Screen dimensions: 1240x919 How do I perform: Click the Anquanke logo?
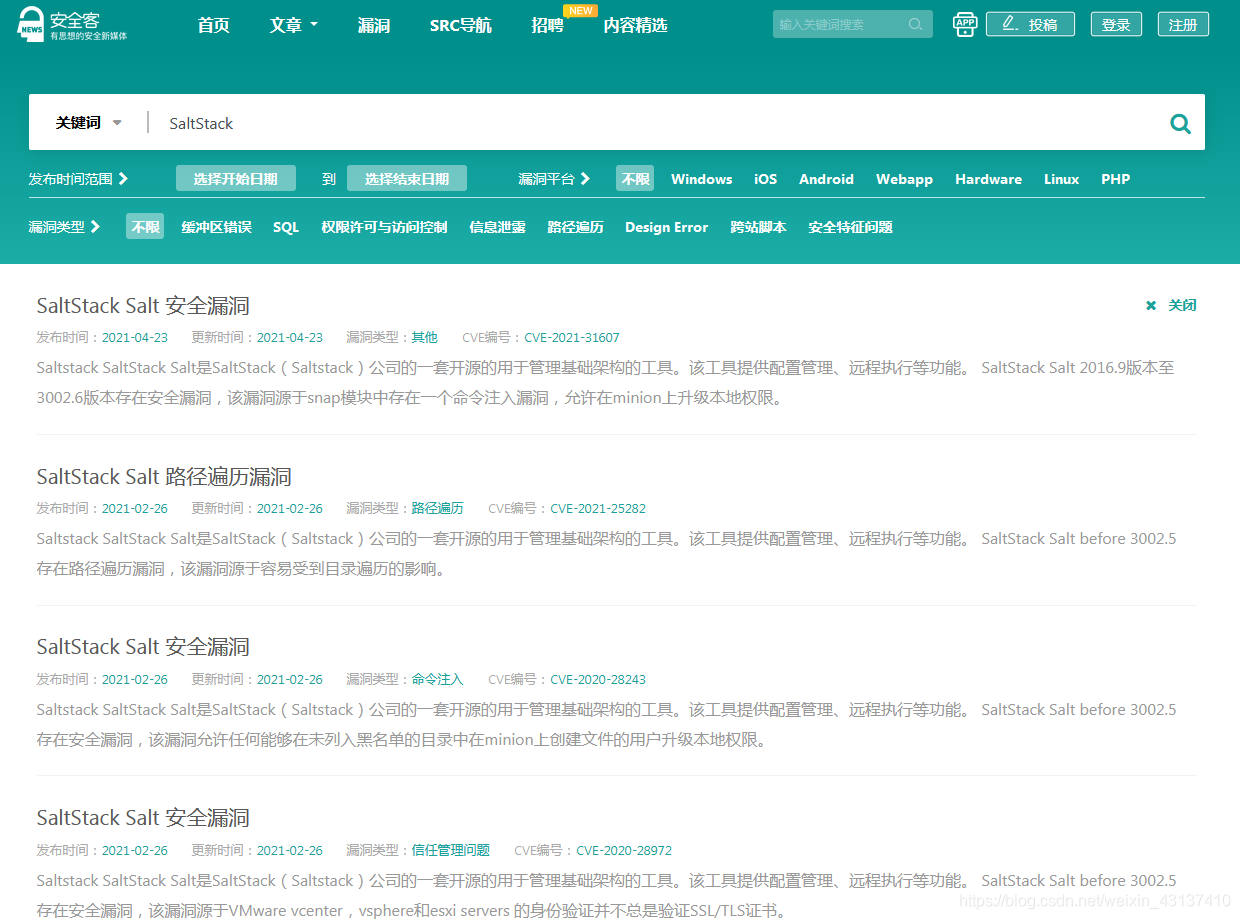point(72,24)
